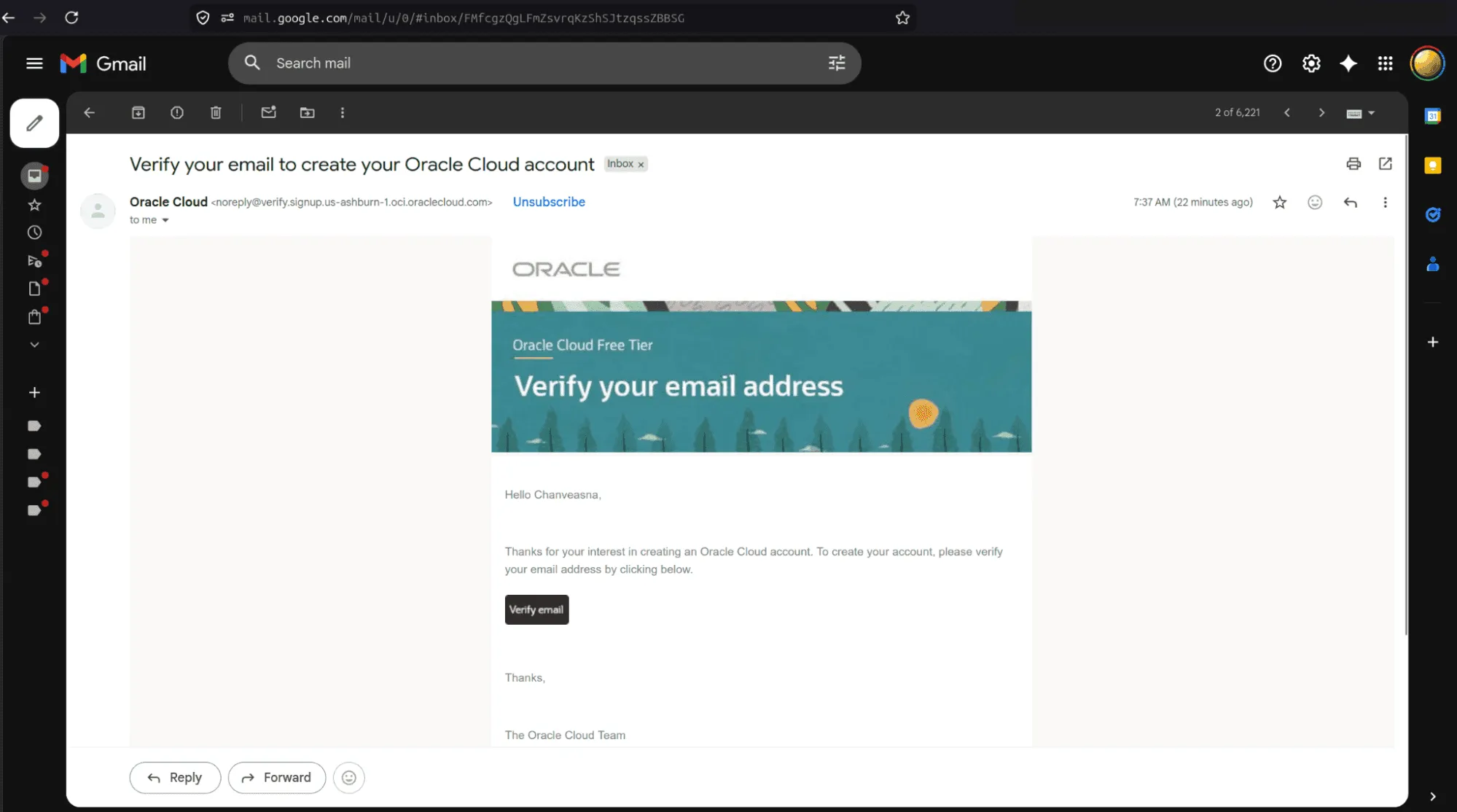Create a new label plus icon
Viewport: 1457px width, 812px height.
pyautogui.click(x=34, y=393)
